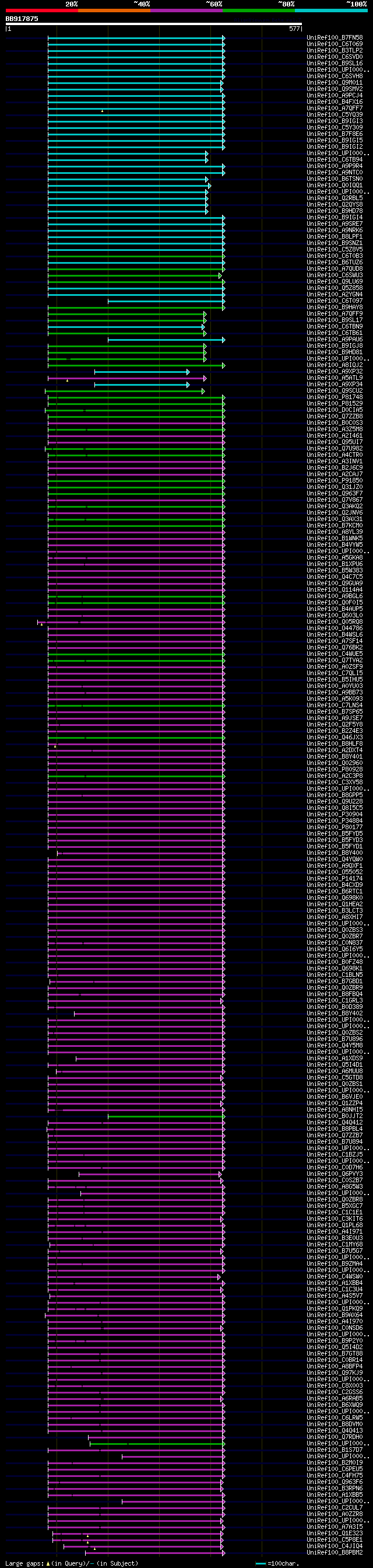Select the UniRef100_B6TUZ6 hit name

pyautogui.click(x=335, y=263)
